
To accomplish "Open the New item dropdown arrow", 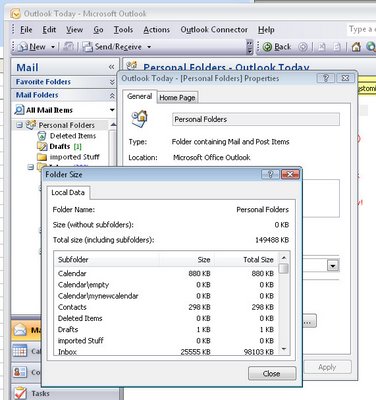I will pyautogui.click(x=53, y=47).
